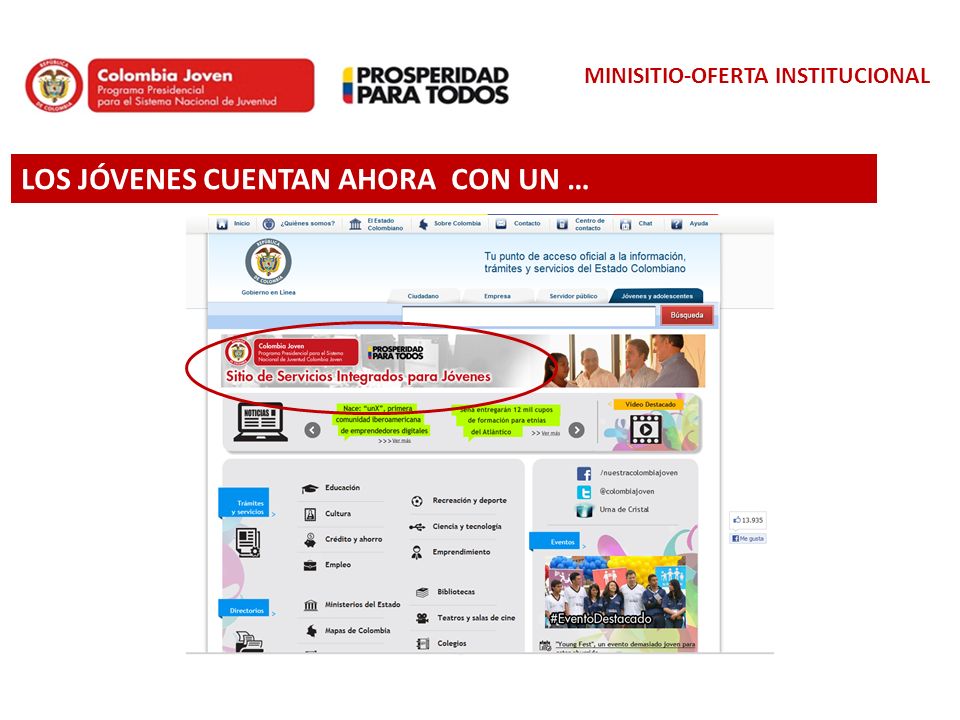The height and width of the screenshot is (720, 960).
Task: Switch to the Servidor público tab
Action: tap(573, 296)
